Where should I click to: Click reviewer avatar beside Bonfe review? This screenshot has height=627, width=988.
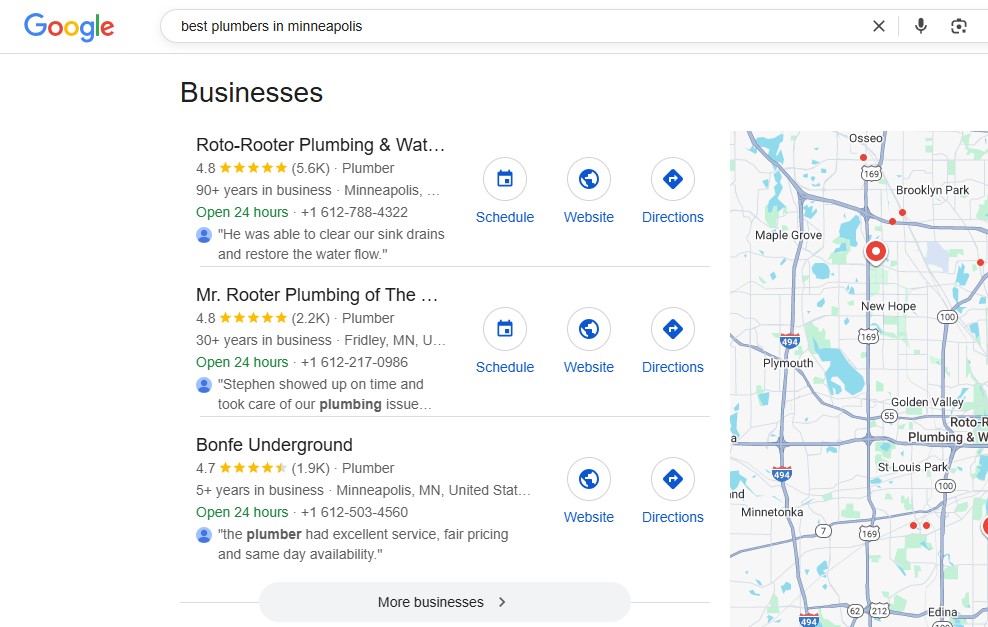click(x=204, y=535)
